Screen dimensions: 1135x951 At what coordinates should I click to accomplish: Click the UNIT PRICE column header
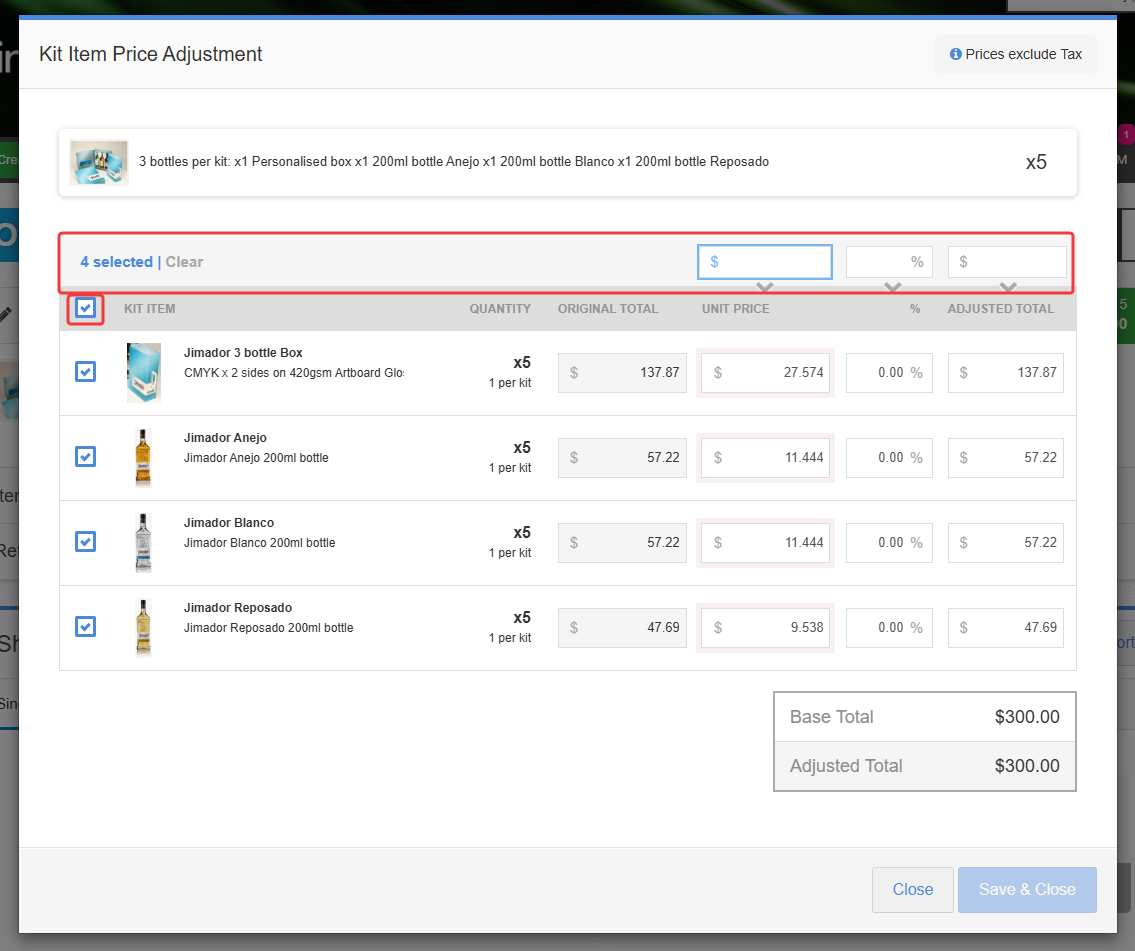click(x=735, y=309)
